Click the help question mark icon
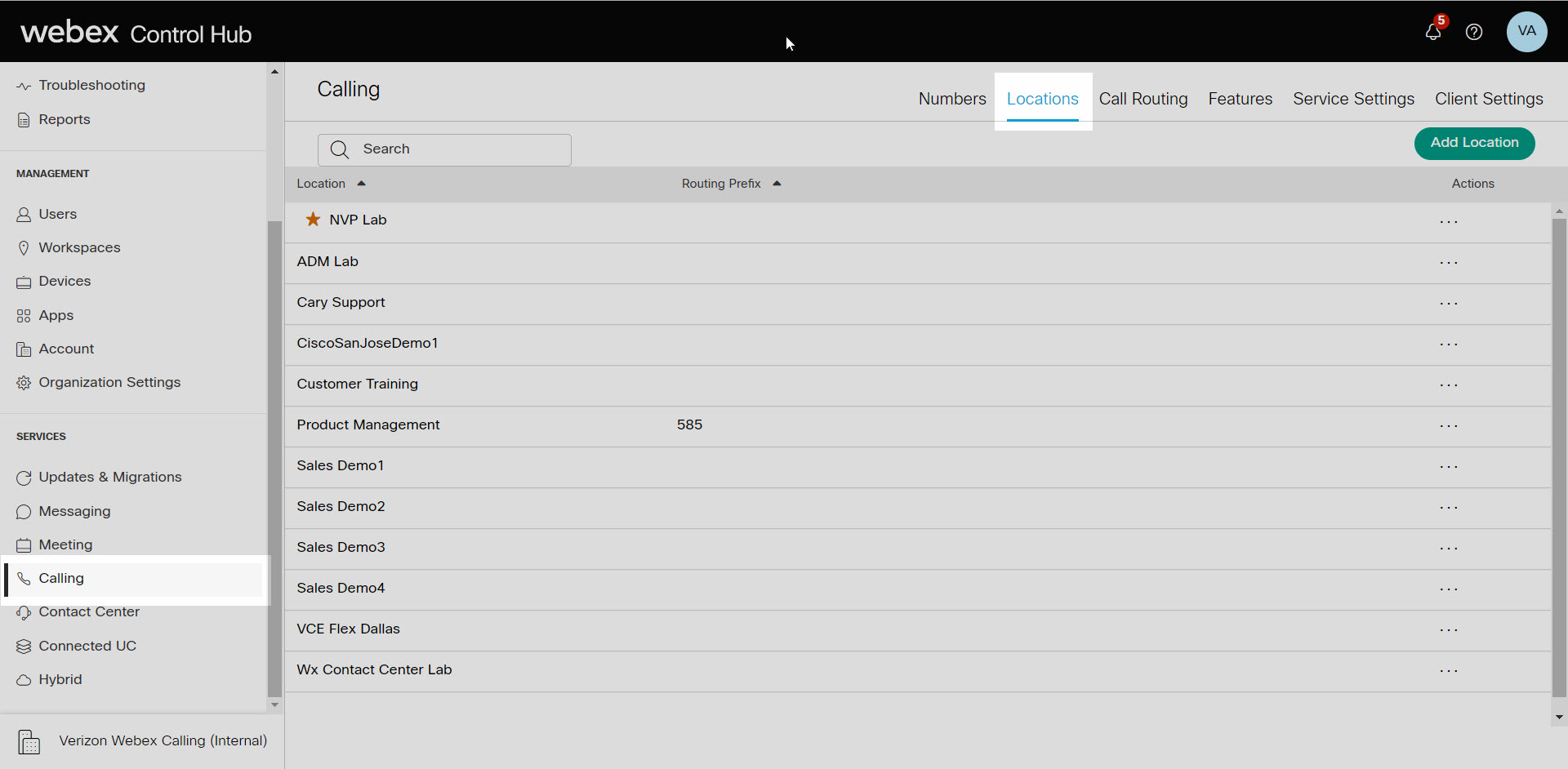 tap(1473, 32)
